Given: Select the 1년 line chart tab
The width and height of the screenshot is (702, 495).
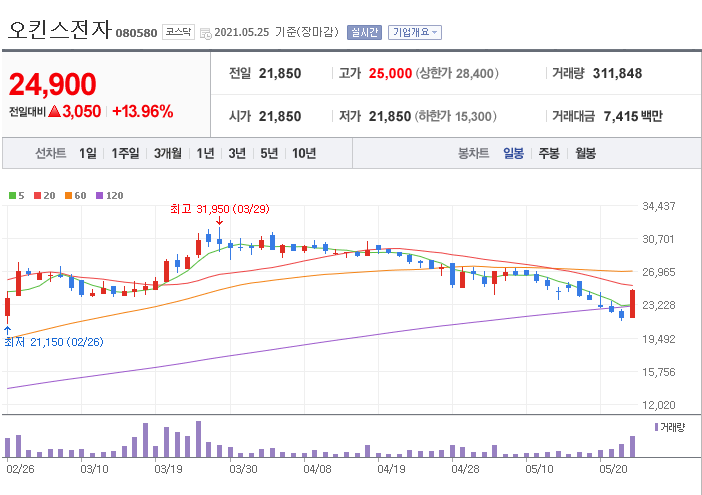Looking at the screenshot, I should pyautogui.click(x=205, y=154).
